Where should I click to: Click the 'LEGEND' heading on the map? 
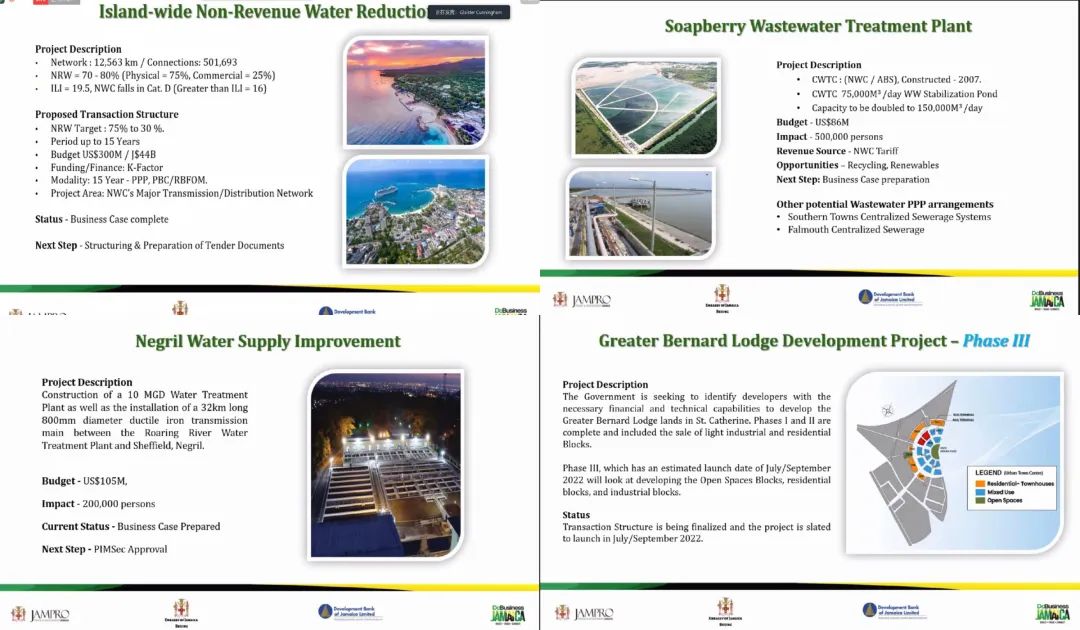(988, 472)
